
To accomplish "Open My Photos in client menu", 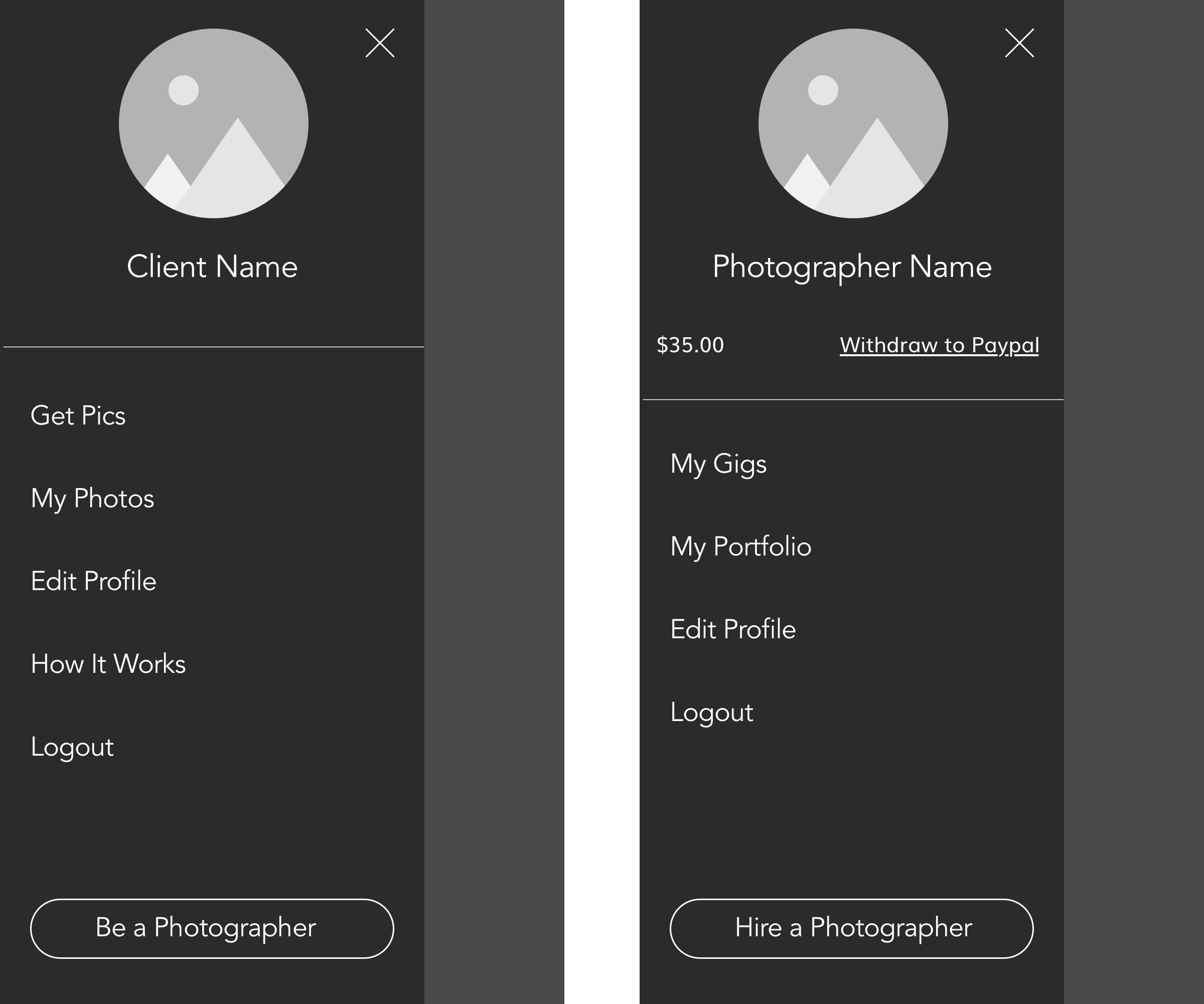I will click(92, 498).
